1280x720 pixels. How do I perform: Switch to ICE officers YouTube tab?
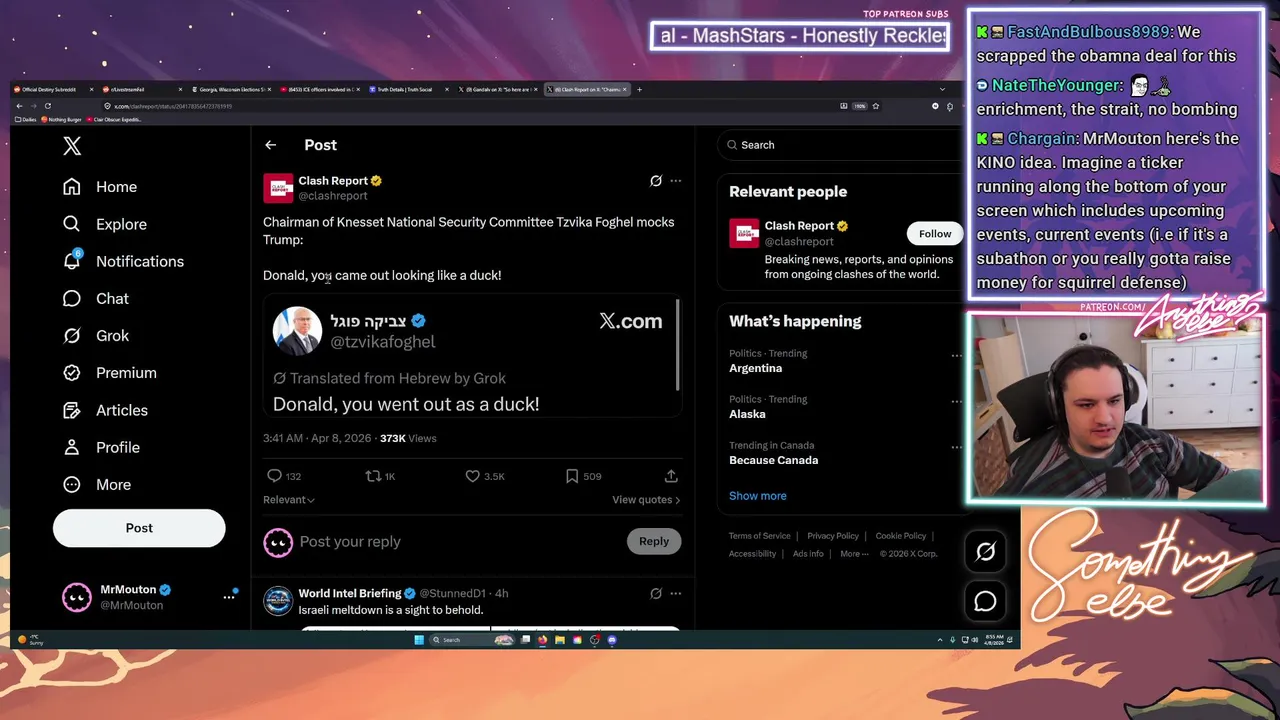point(320,90)
